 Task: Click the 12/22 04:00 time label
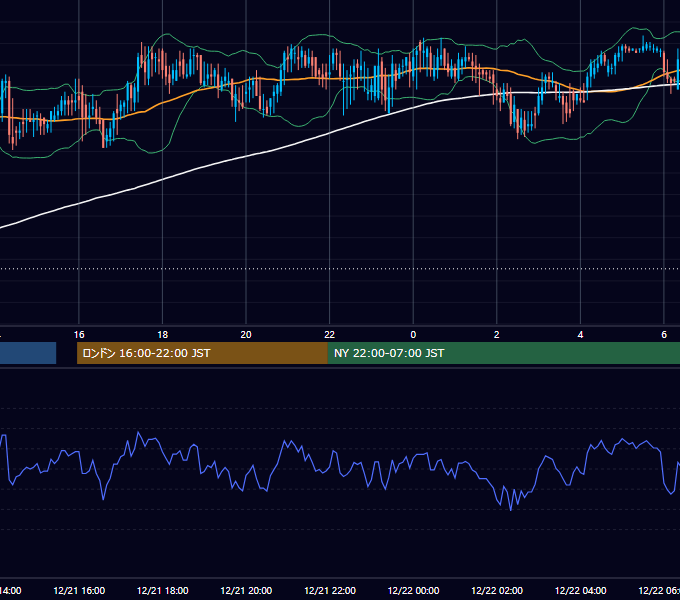pos(581,590)
